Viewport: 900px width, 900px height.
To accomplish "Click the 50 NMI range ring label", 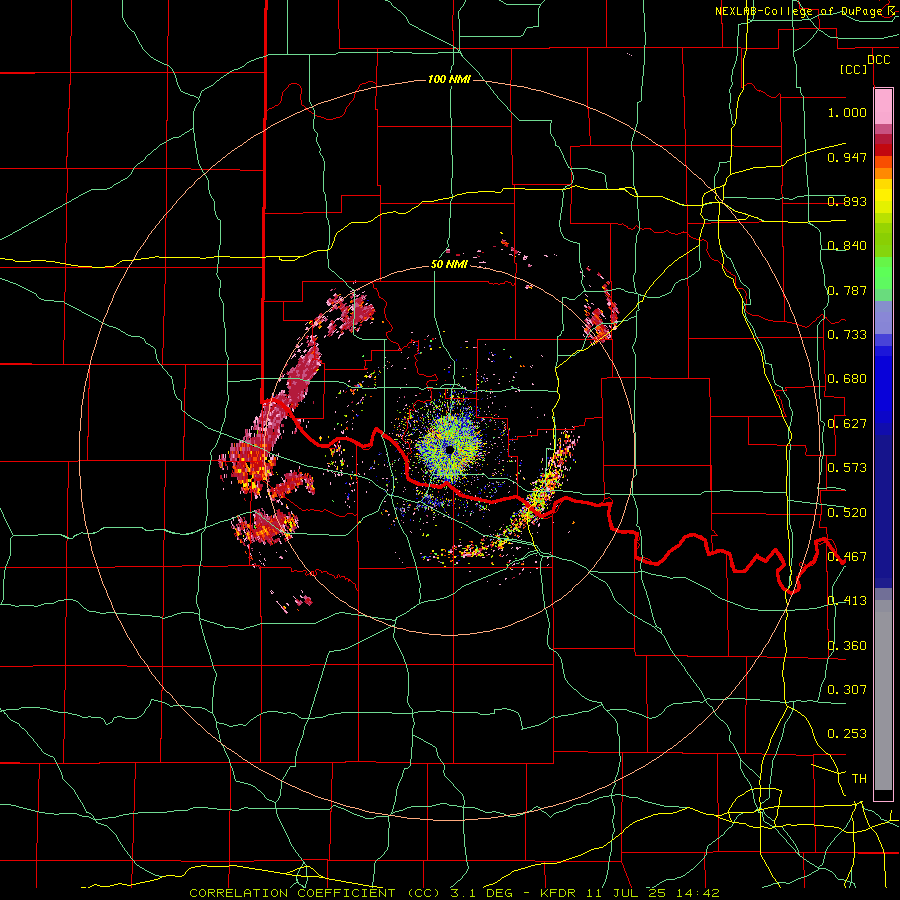I will pyautogui.click(x=449, y=265).
